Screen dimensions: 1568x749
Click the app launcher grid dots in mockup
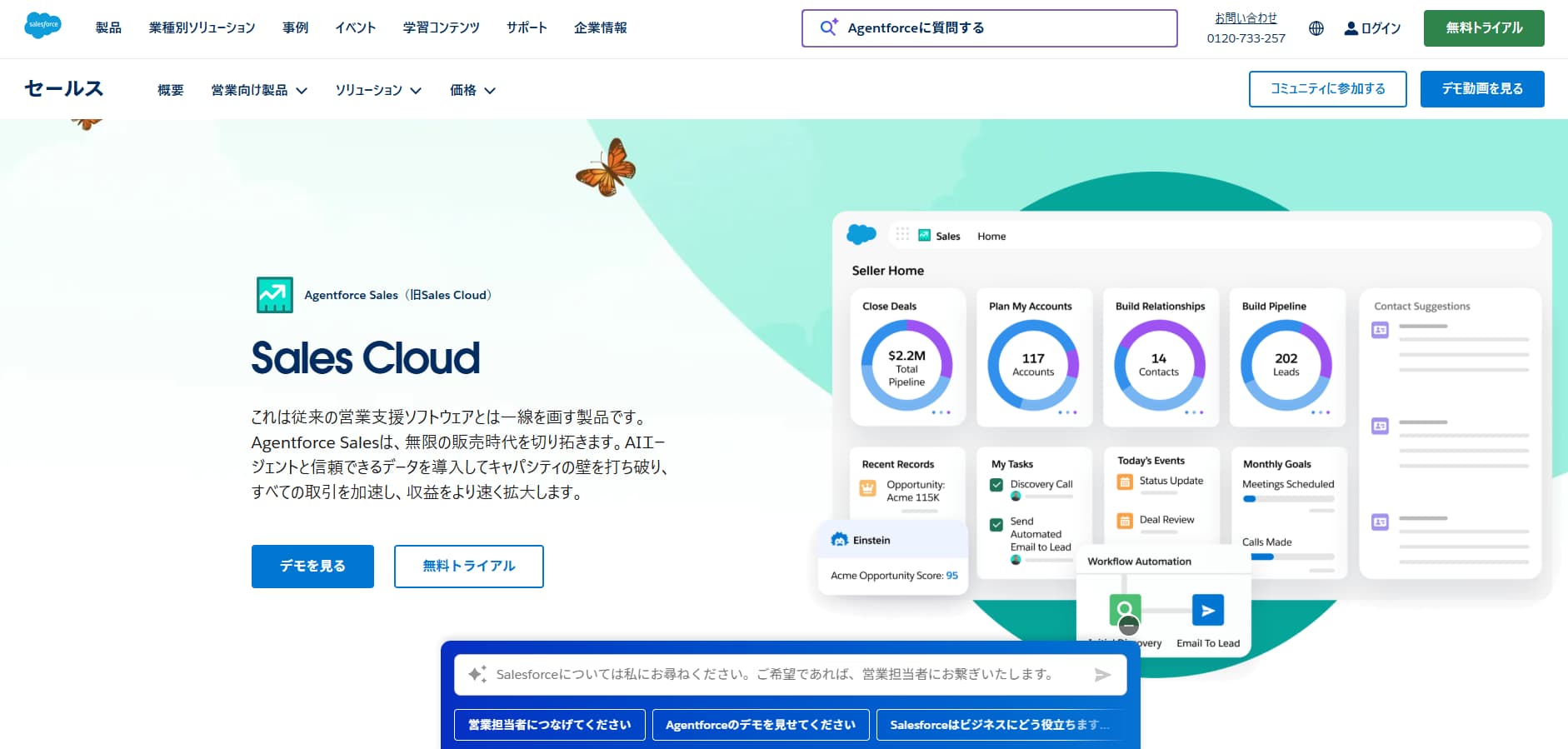(x=902, y=235)
